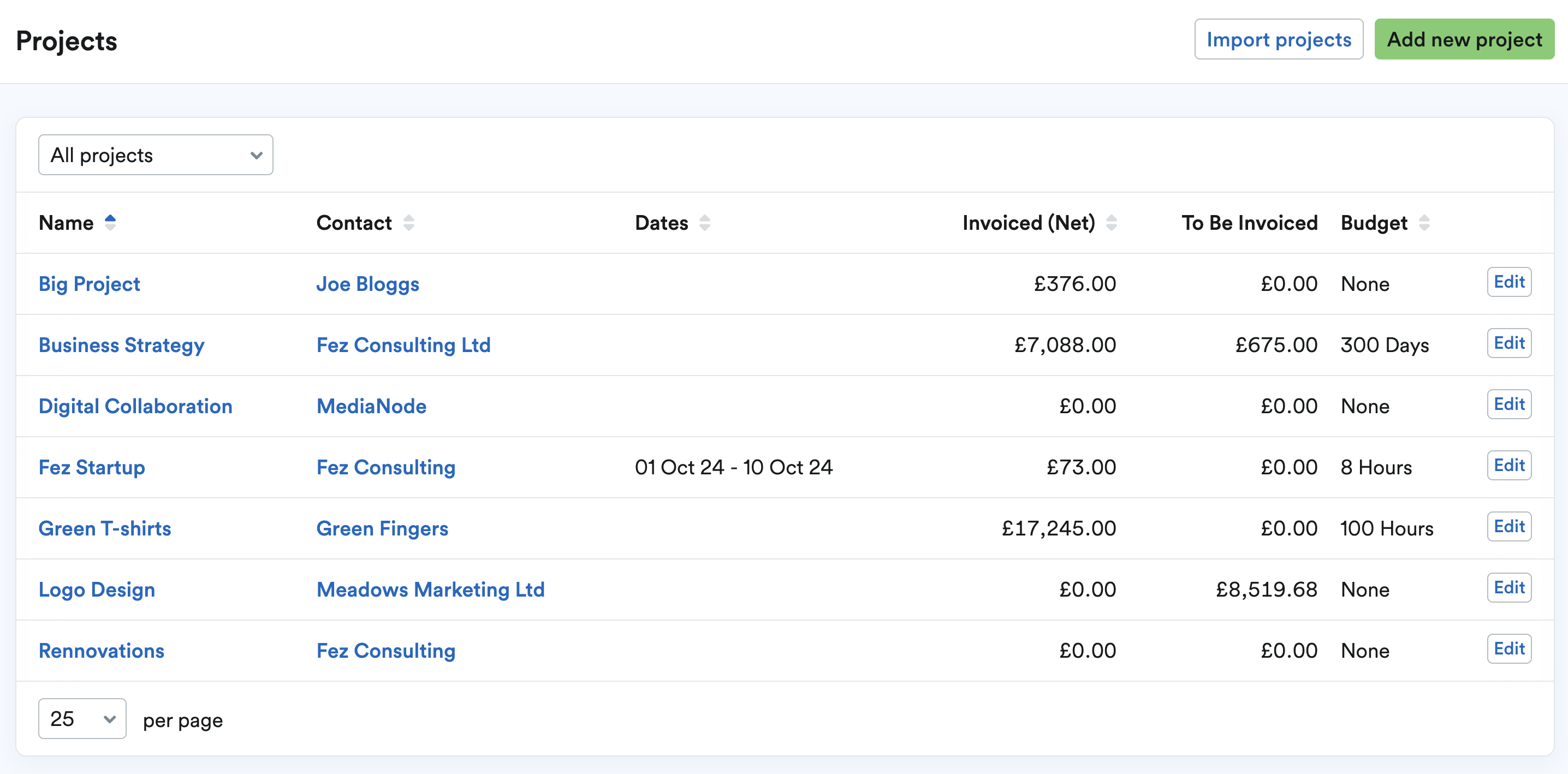Click the Projects page heading
Image resolution: width=1568 pixels, height=774 pixels.
point(67,41)
